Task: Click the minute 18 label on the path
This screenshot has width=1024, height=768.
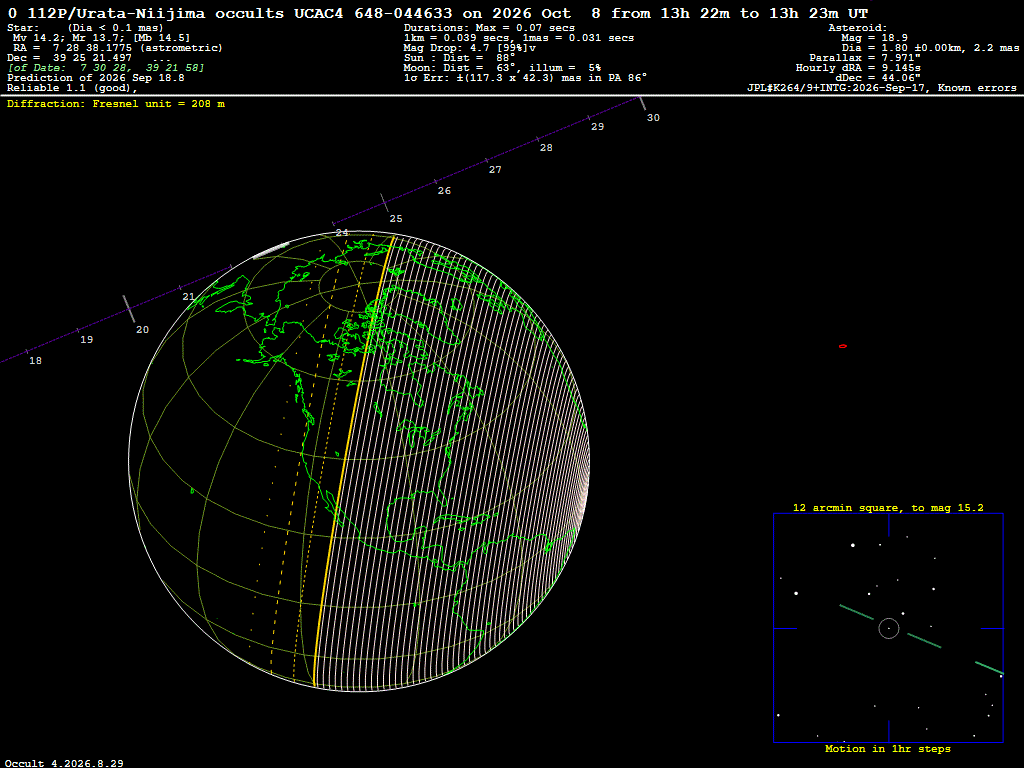Action: [x=35, y=360]
